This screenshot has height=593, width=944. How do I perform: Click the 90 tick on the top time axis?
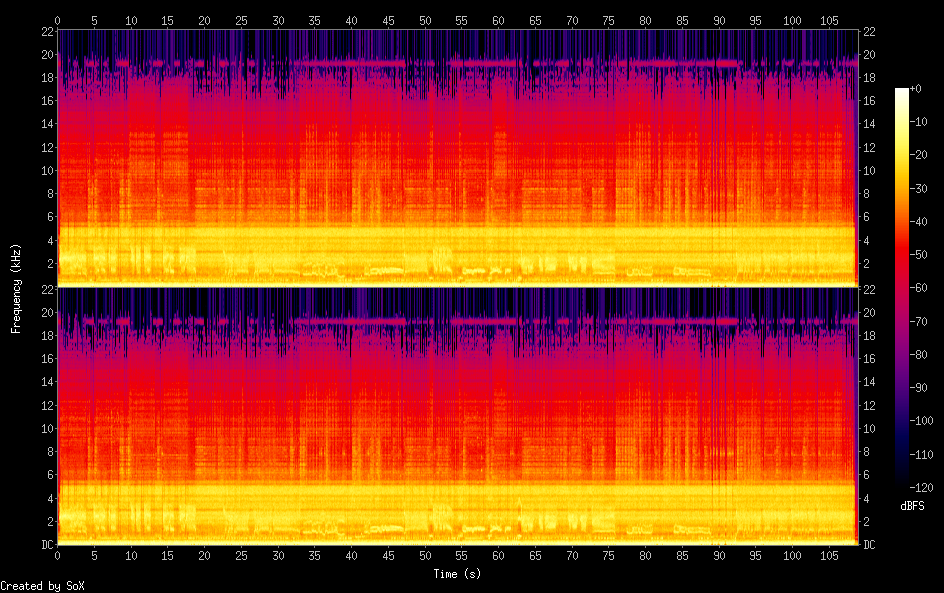pyautogui.click(x=719, y=20)
